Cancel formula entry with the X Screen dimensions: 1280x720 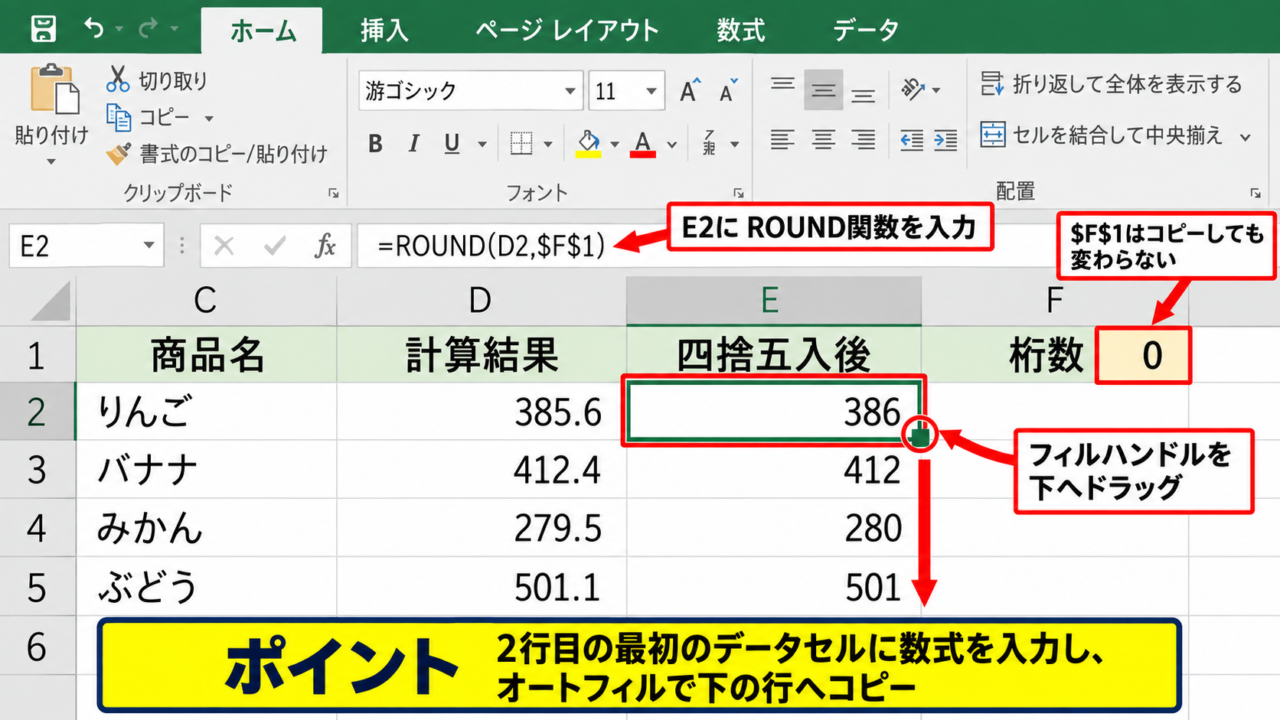[224, 246]
